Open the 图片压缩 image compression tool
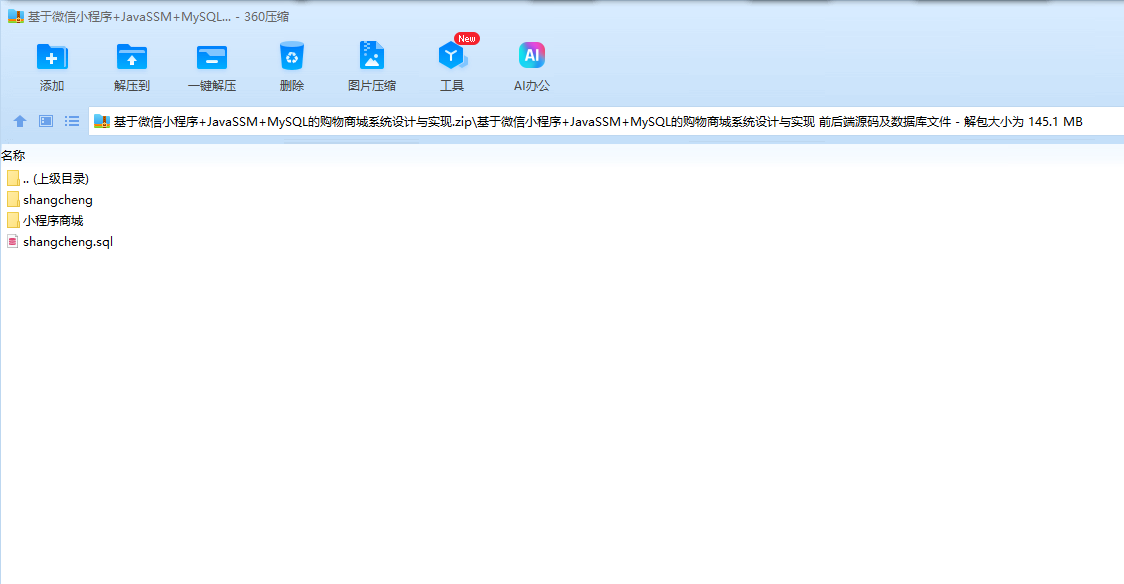The height and width of the screenshot is (584, 1124). 371,56
